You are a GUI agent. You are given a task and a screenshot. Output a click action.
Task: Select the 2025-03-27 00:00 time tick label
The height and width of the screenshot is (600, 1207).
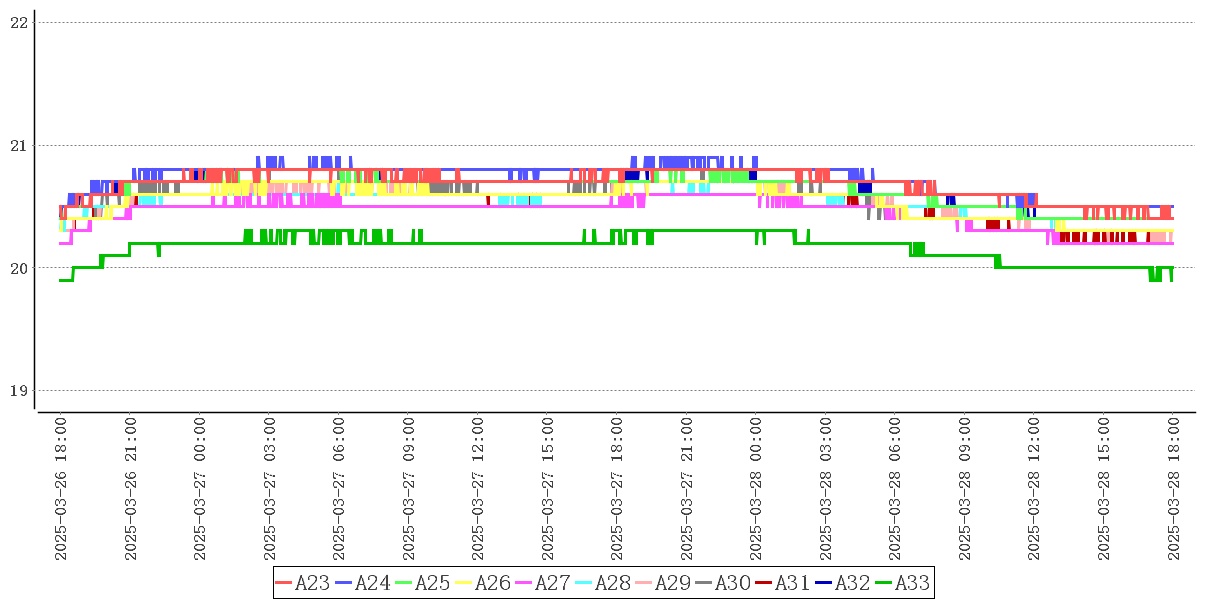tap(200, 489)
